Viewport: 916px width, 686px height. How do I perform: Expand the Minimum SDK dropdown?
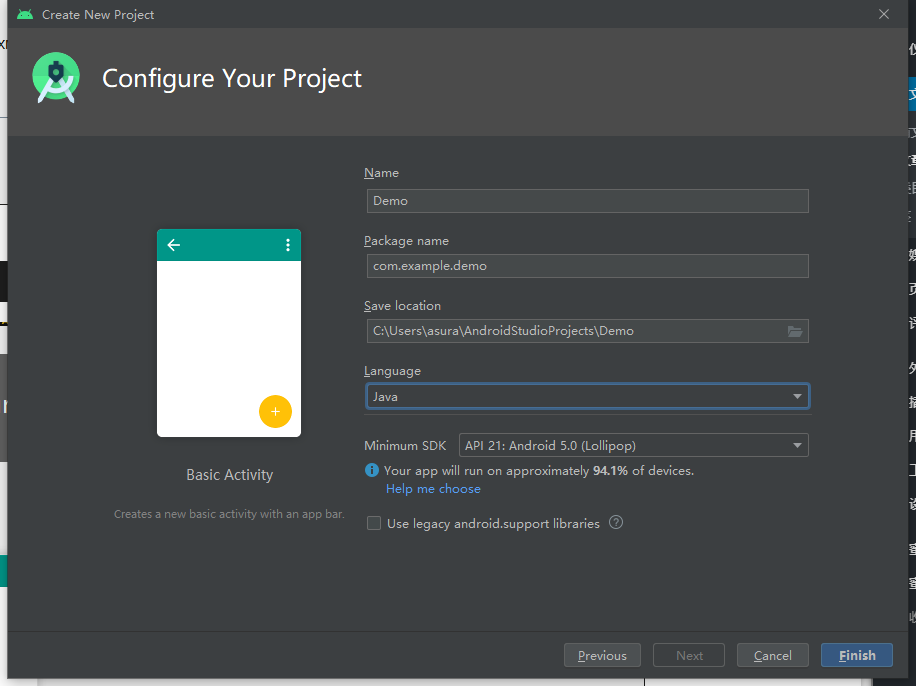(633, 445)
